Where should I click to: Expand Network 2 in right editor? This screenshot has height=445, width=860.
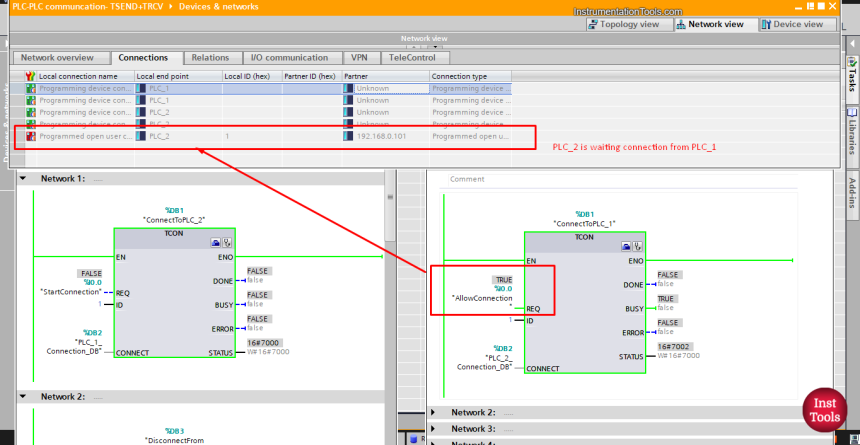[x=433, y=412]
